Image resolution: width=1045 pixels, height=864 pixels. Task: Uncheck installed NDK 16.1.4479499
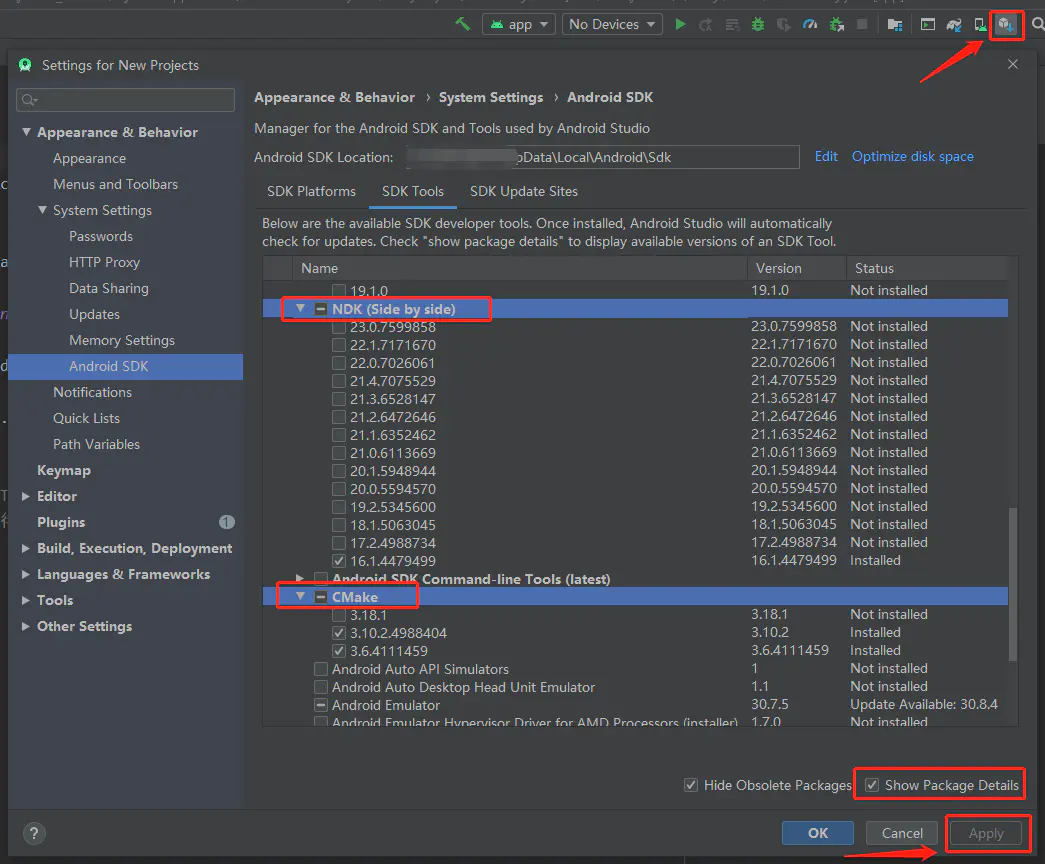[x=339, y=561]
